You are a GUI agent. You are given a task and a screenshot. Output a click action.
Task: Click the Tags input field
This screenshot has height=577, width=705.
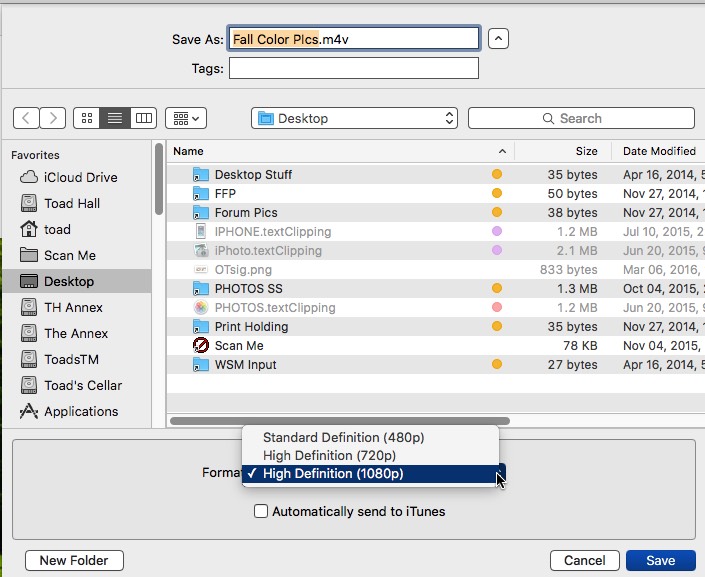pos(354,68)
